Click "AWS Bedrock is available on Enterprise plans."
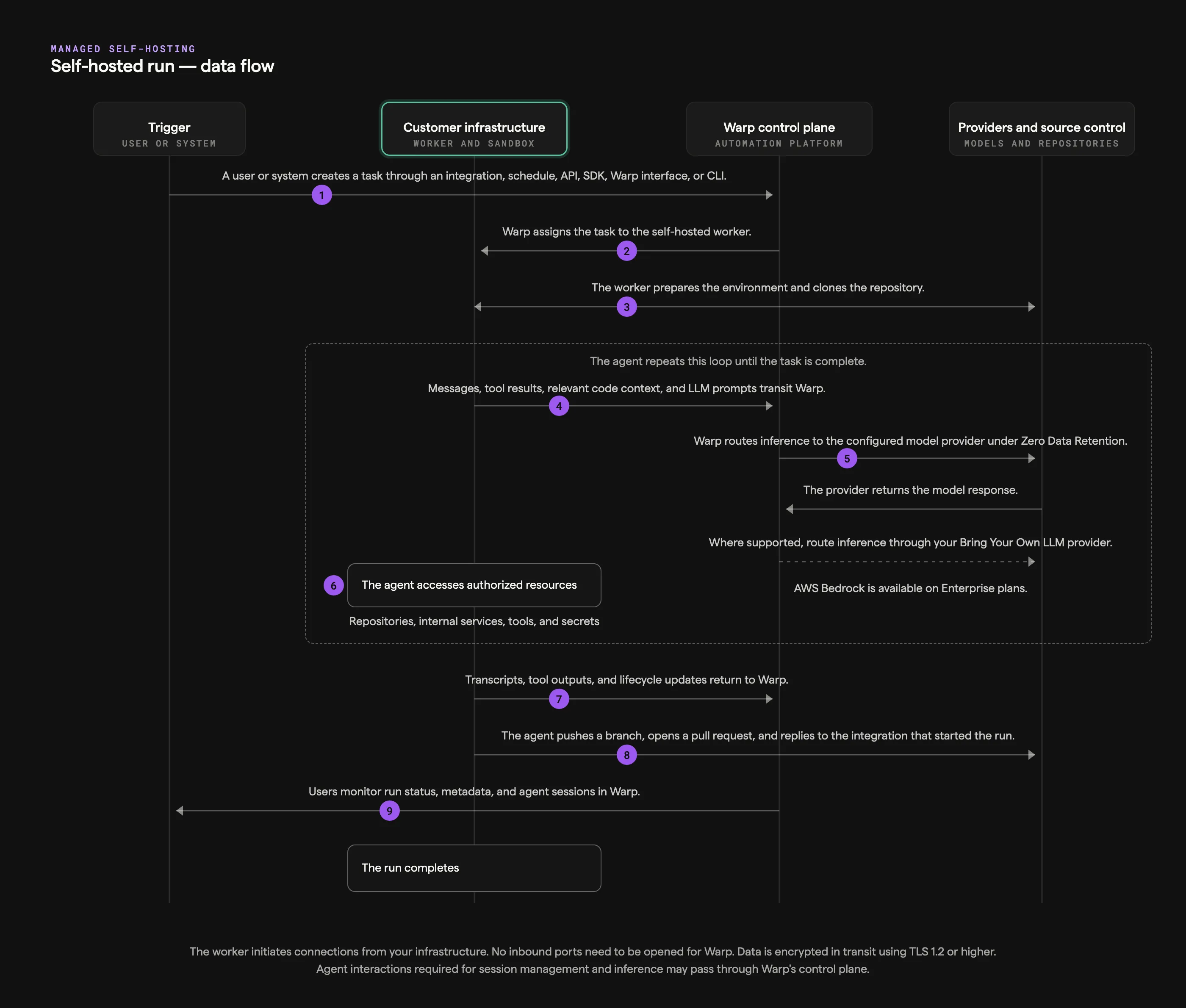This screenshot has width=1186, height=1008. point(911,588)
